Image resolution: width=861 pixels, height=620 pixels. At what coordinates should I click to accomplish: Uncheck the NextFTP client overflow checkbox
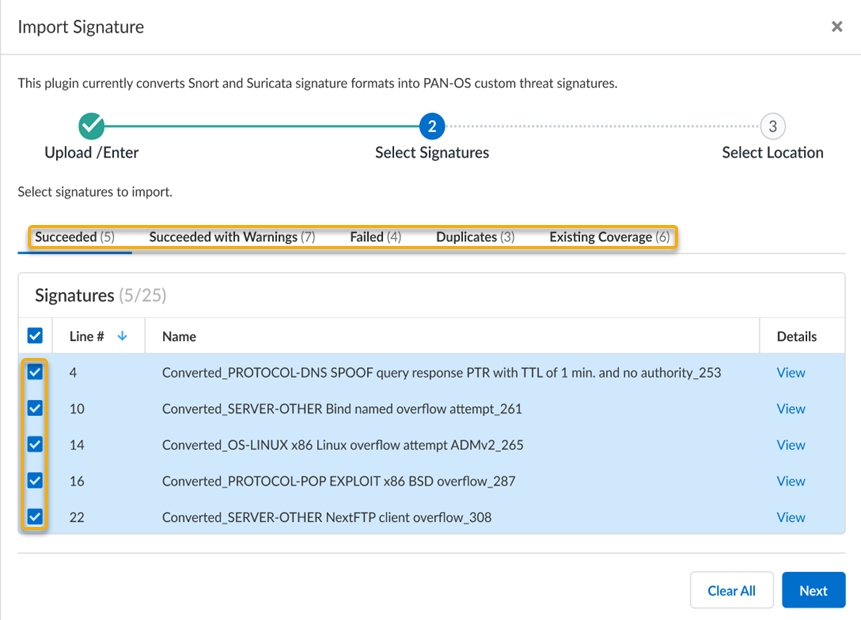coord(35,517)
